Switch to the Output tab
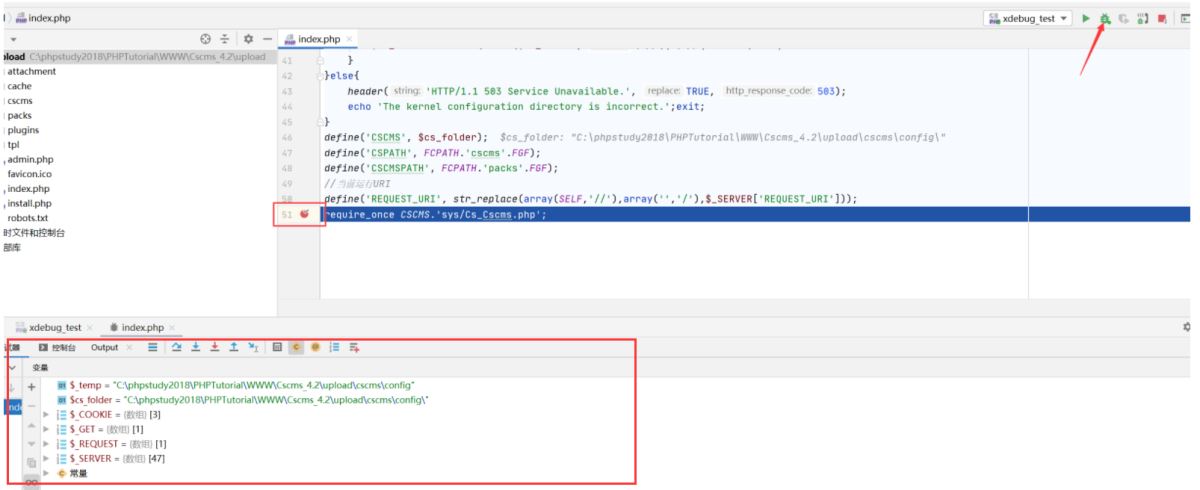The height and width of the screenshot is (490, 1200). (x=104, y=348)
